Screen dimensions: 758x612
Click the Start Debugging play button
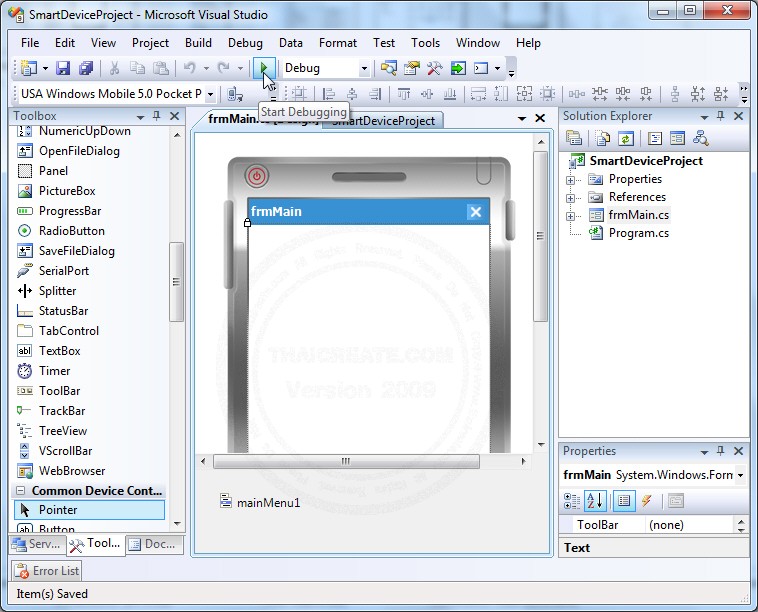click(x=264, y=68)
